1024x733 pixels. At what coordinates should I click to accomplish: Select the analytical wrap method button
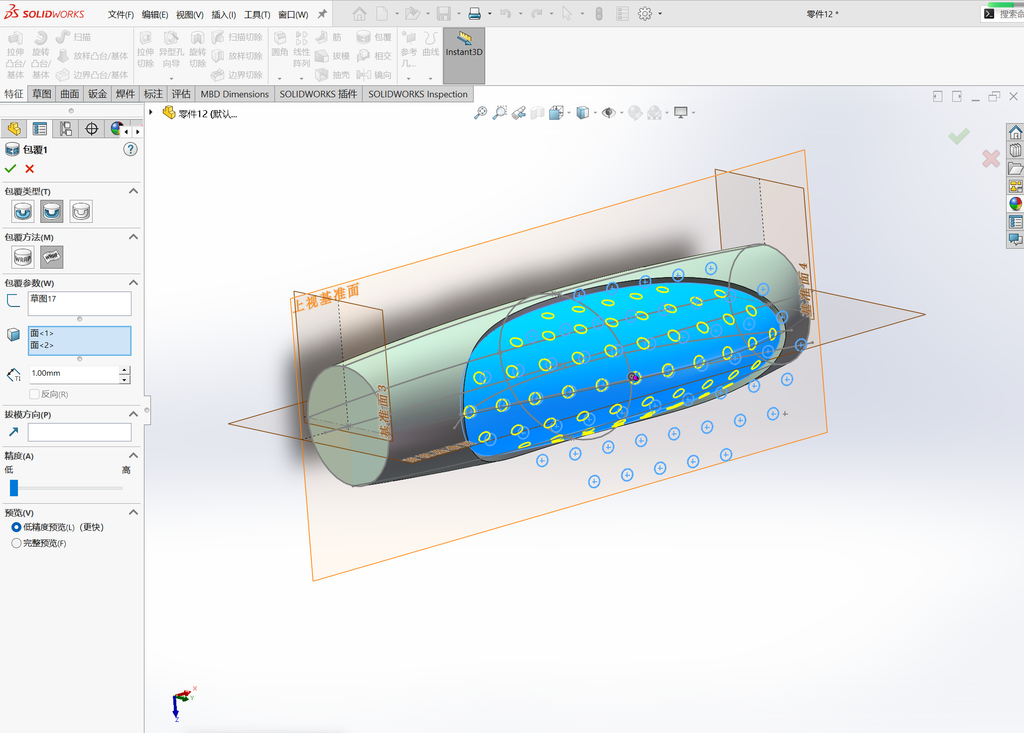tap(23, 257)
